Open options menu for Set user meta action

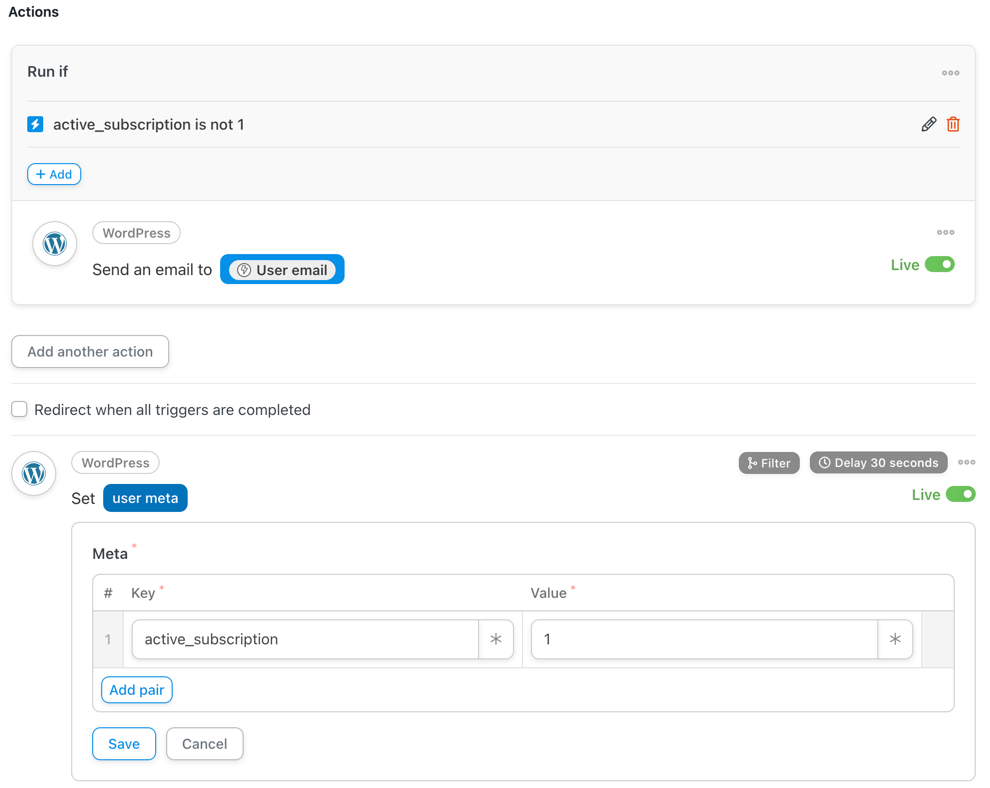point(966,462)
